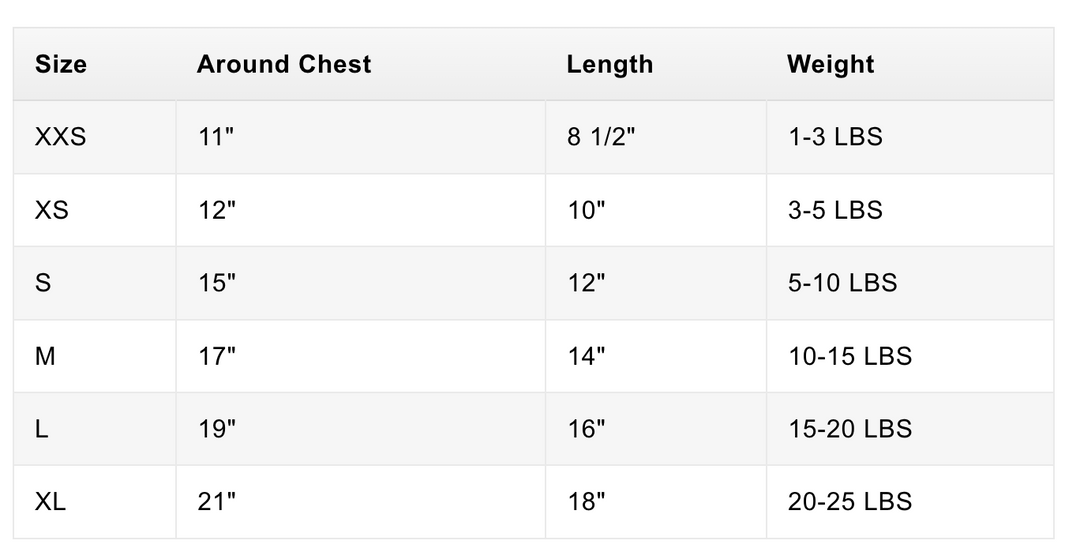Click the Weight column header
This screenshot has height=548, width=1080.
click(x=910, y=64)
